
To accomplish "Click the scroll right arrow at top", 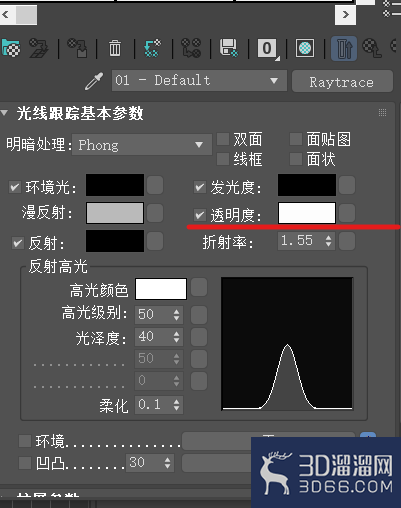I will coord(345,15).
